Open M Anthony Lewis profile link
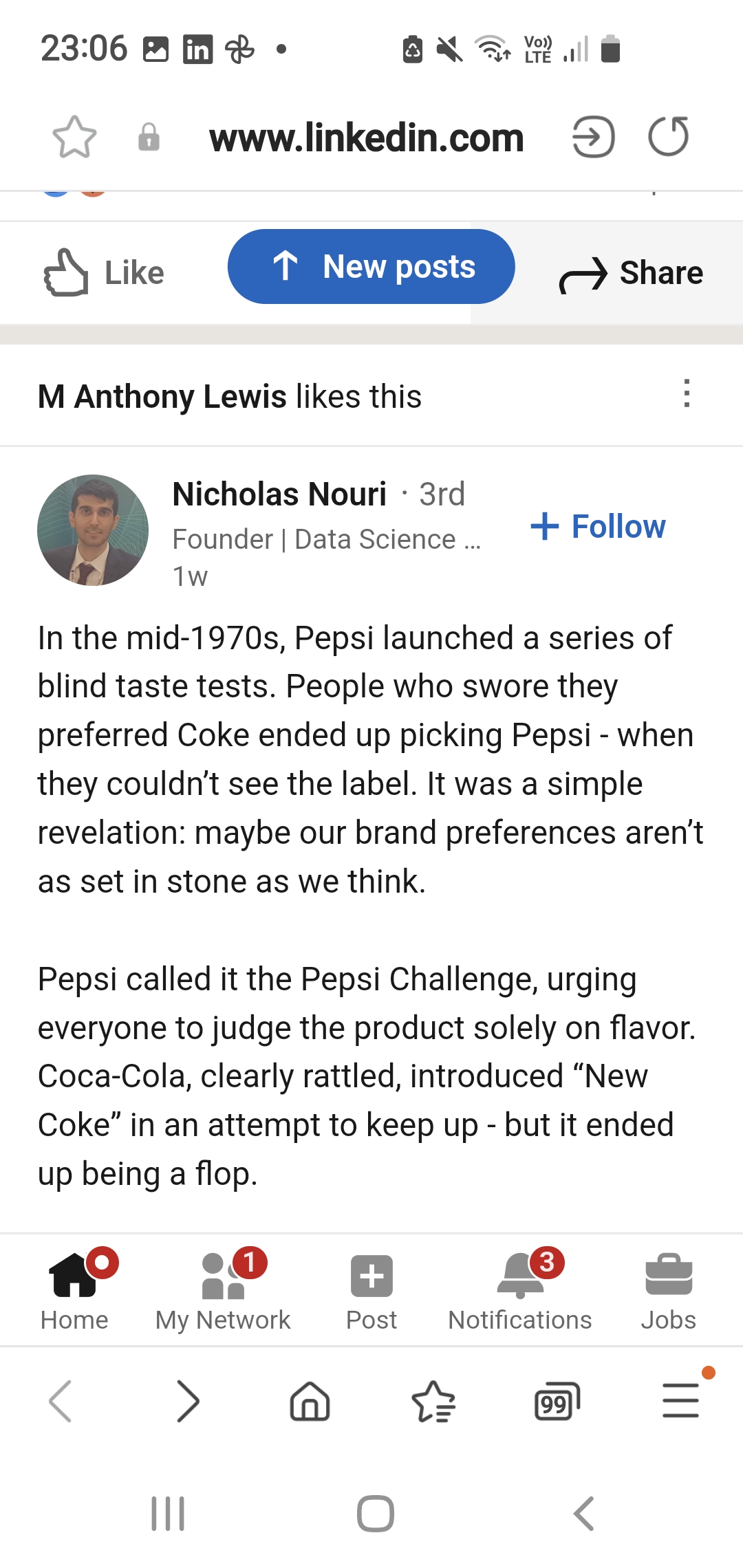The image size is (743, 1568). pos(162,397)
